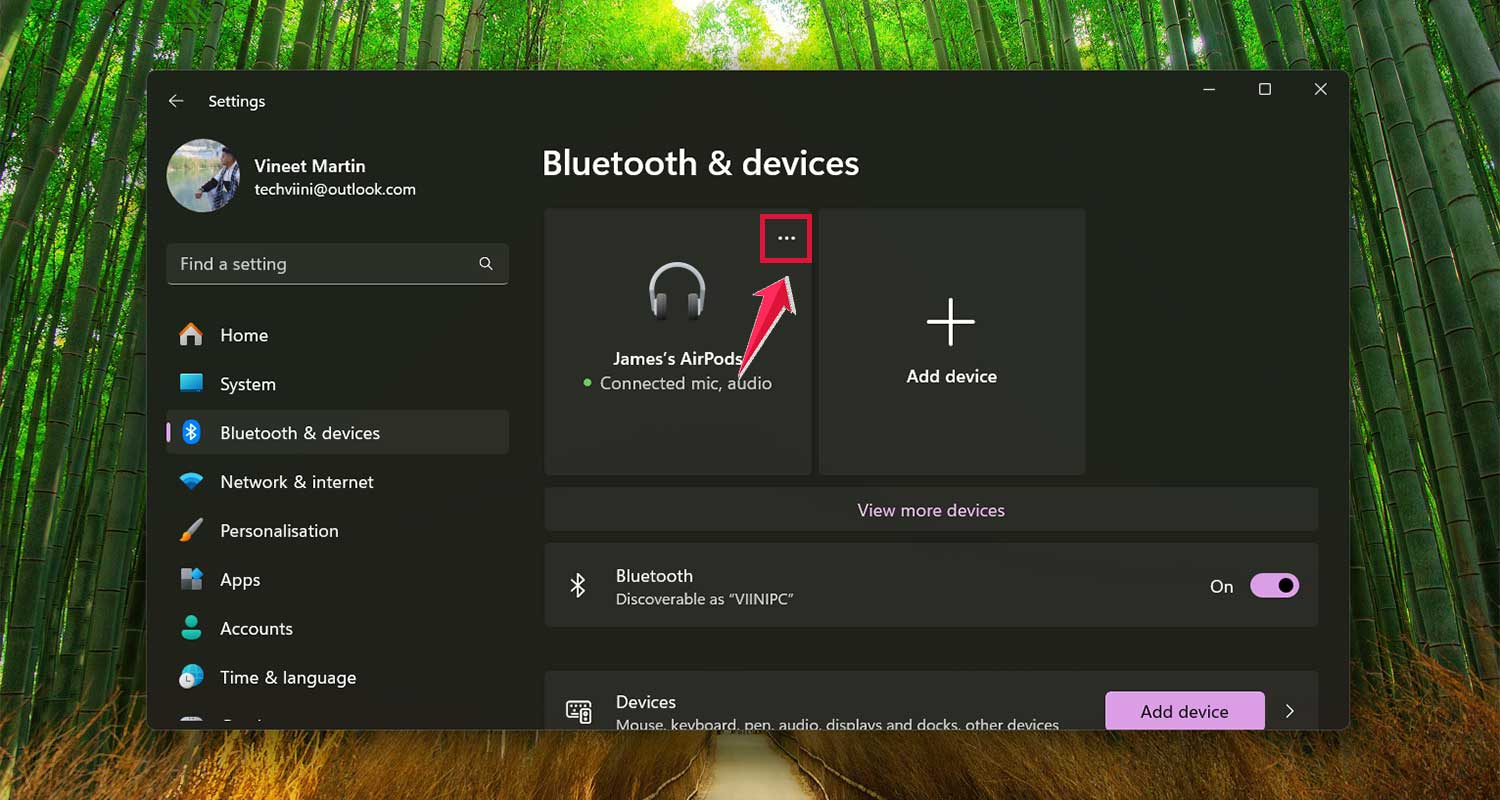The width and height of the screenshot is (1500, 800).
Task: Expand the Devices row chevron
Action: click(1290, 711)
